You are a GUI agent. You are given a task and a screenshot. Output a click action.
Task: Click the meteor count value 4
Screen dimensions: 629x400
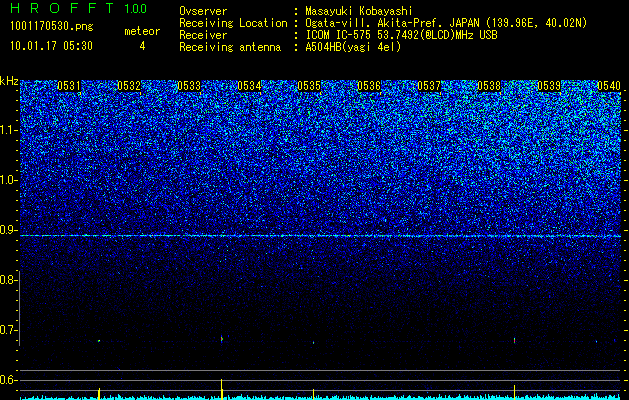[x=142, y=46]
